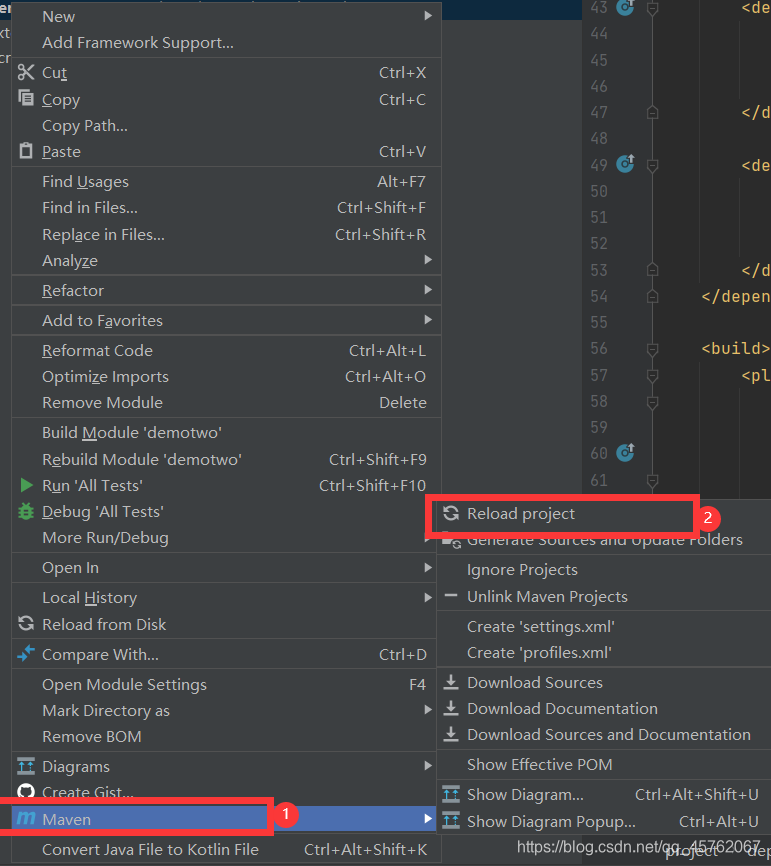Collapse code fold marker at line 57
Viewport: 771px width, 866px height.
[x=652, y=376]
